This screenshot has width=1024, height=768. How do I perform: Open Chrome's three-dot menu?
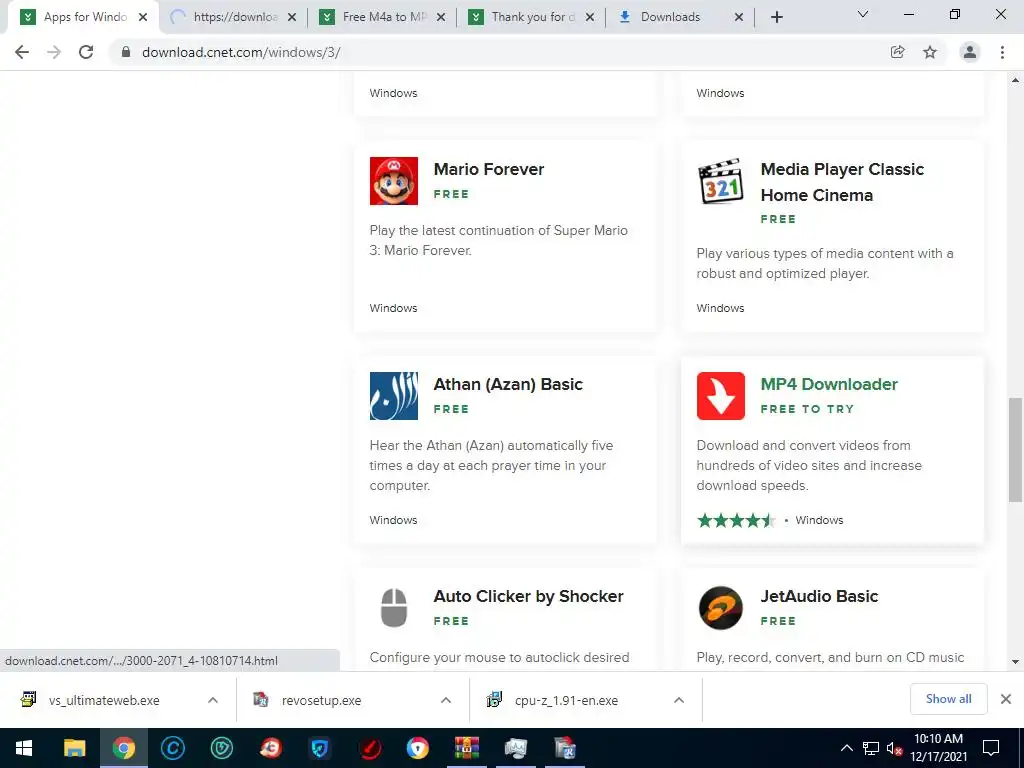[1002, 52]
